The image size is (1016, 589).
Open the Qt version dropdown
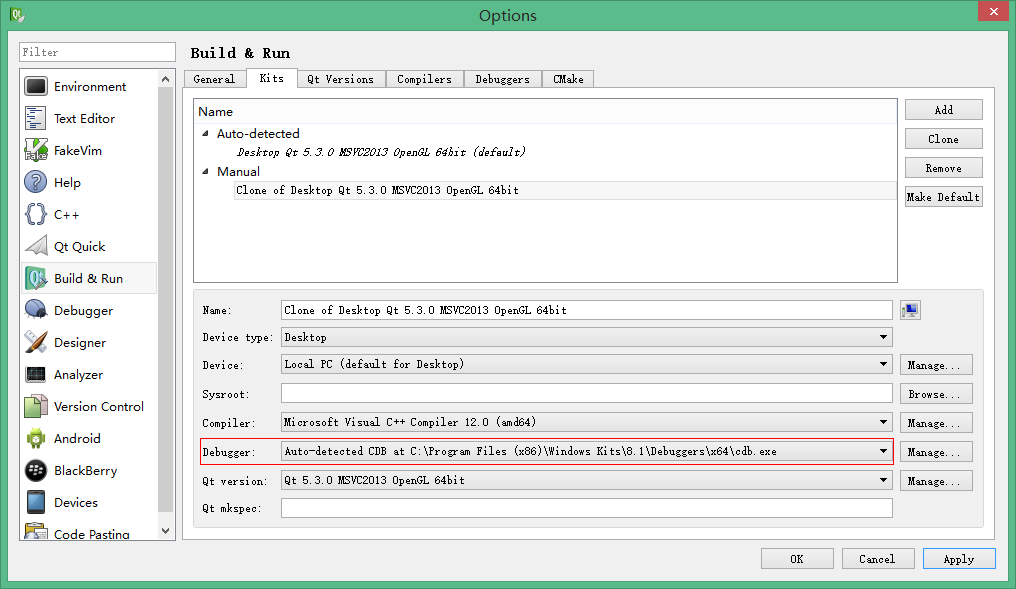(882, 480)
